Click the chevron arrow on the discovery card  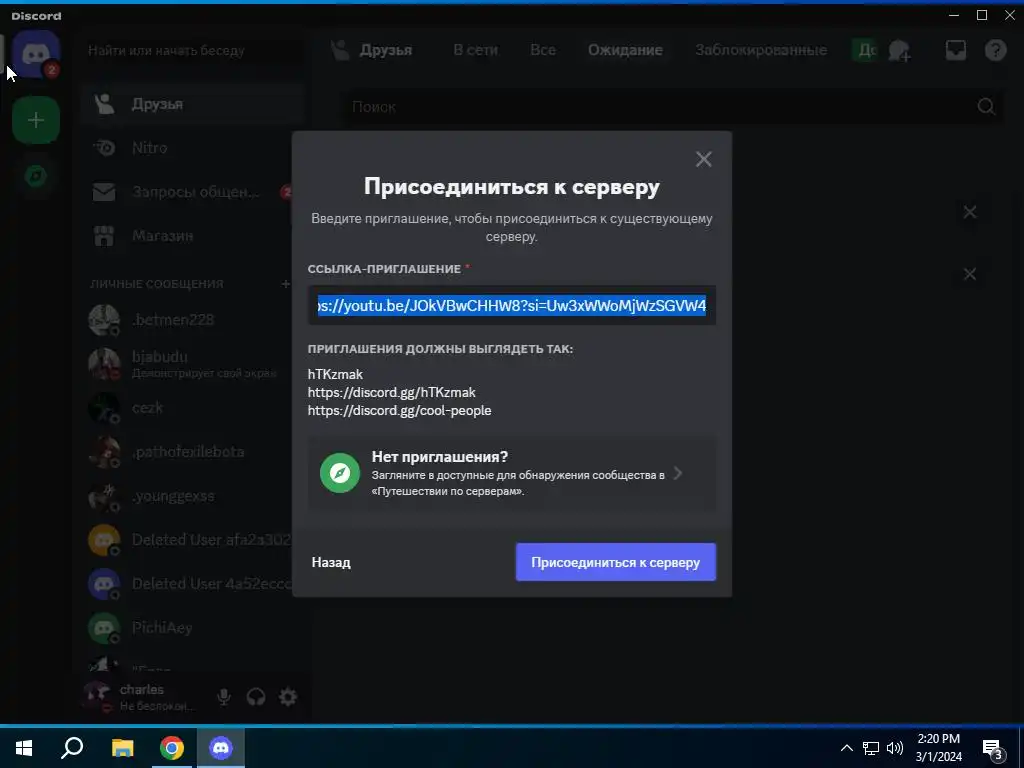click(x=678, y=473)
